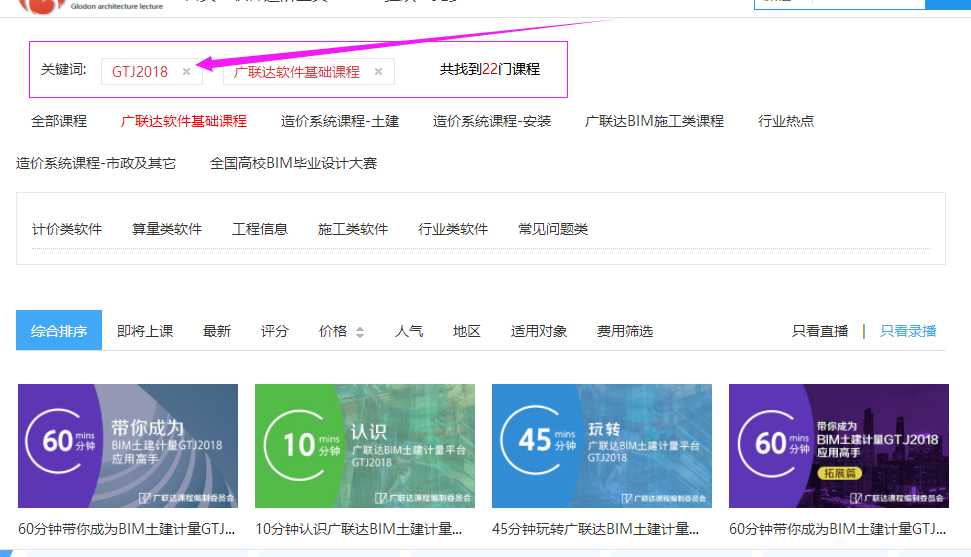Screen dimensions: 971x557
Task: Open the 地区 filter
Action: click(x=467, y=331)
